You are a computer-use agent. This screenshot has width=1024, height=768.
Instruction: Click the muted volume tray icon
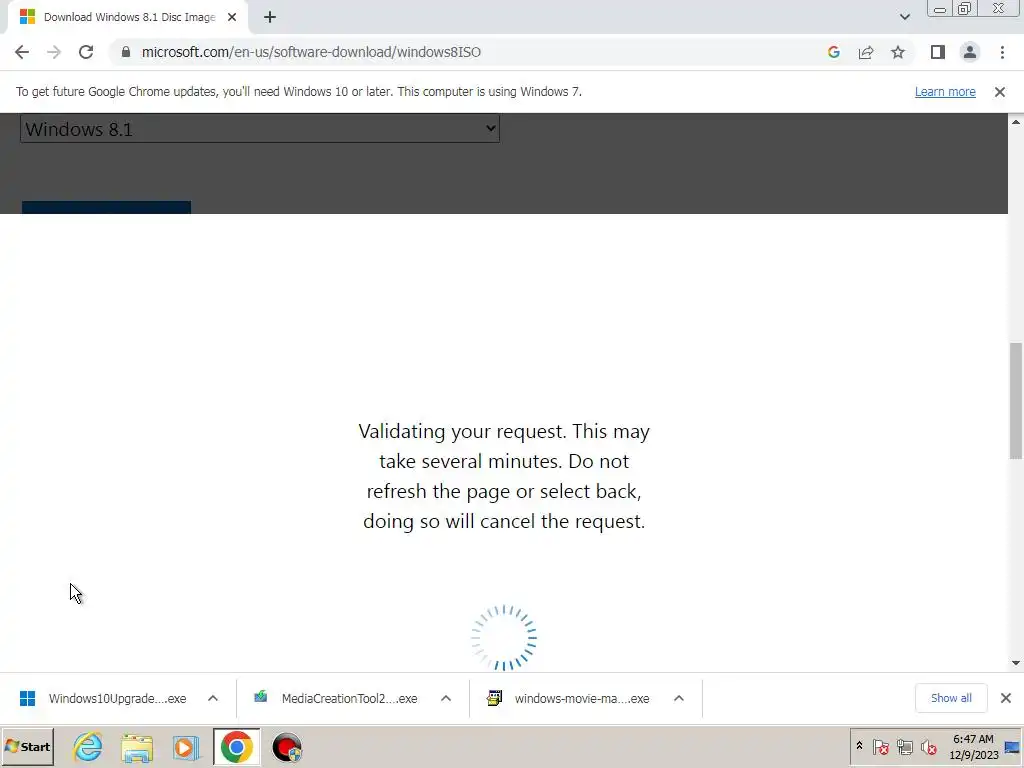928,746
